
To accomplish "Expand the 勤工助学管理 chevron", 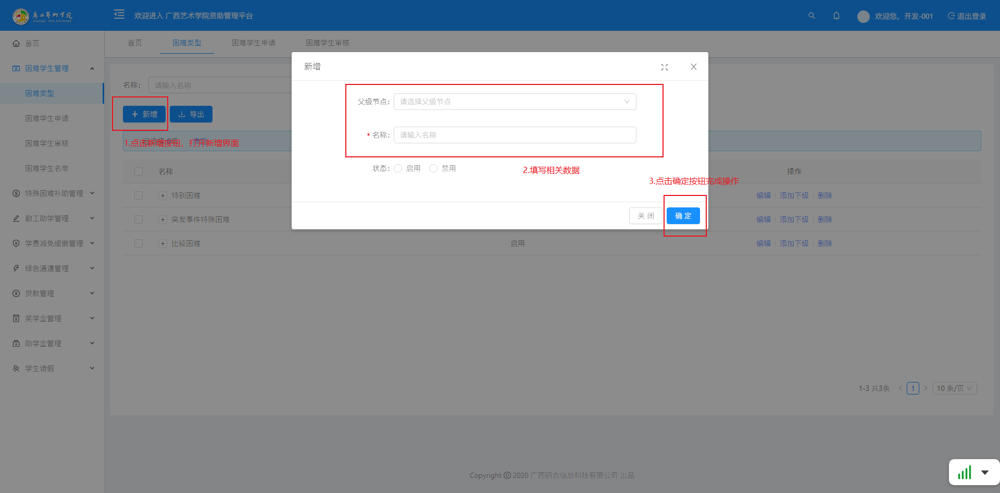I will click(92, 218).
